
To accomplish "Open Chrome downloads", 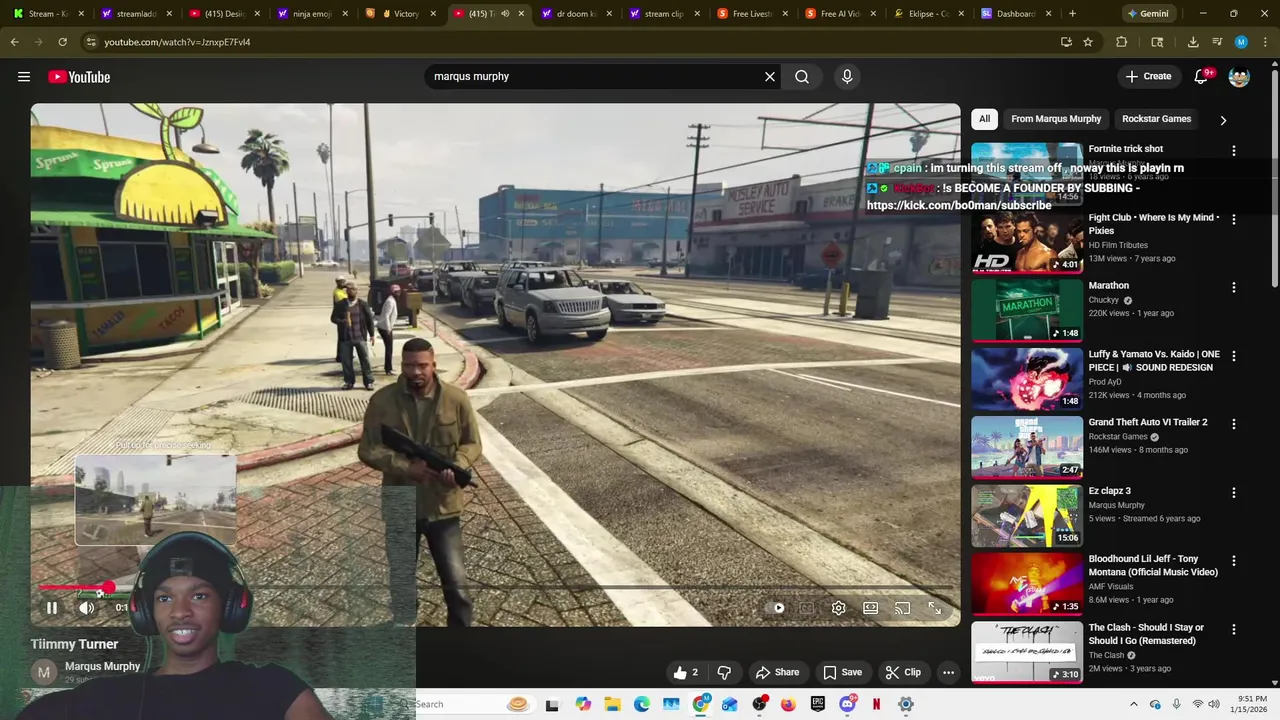I will click(1193, 42).
